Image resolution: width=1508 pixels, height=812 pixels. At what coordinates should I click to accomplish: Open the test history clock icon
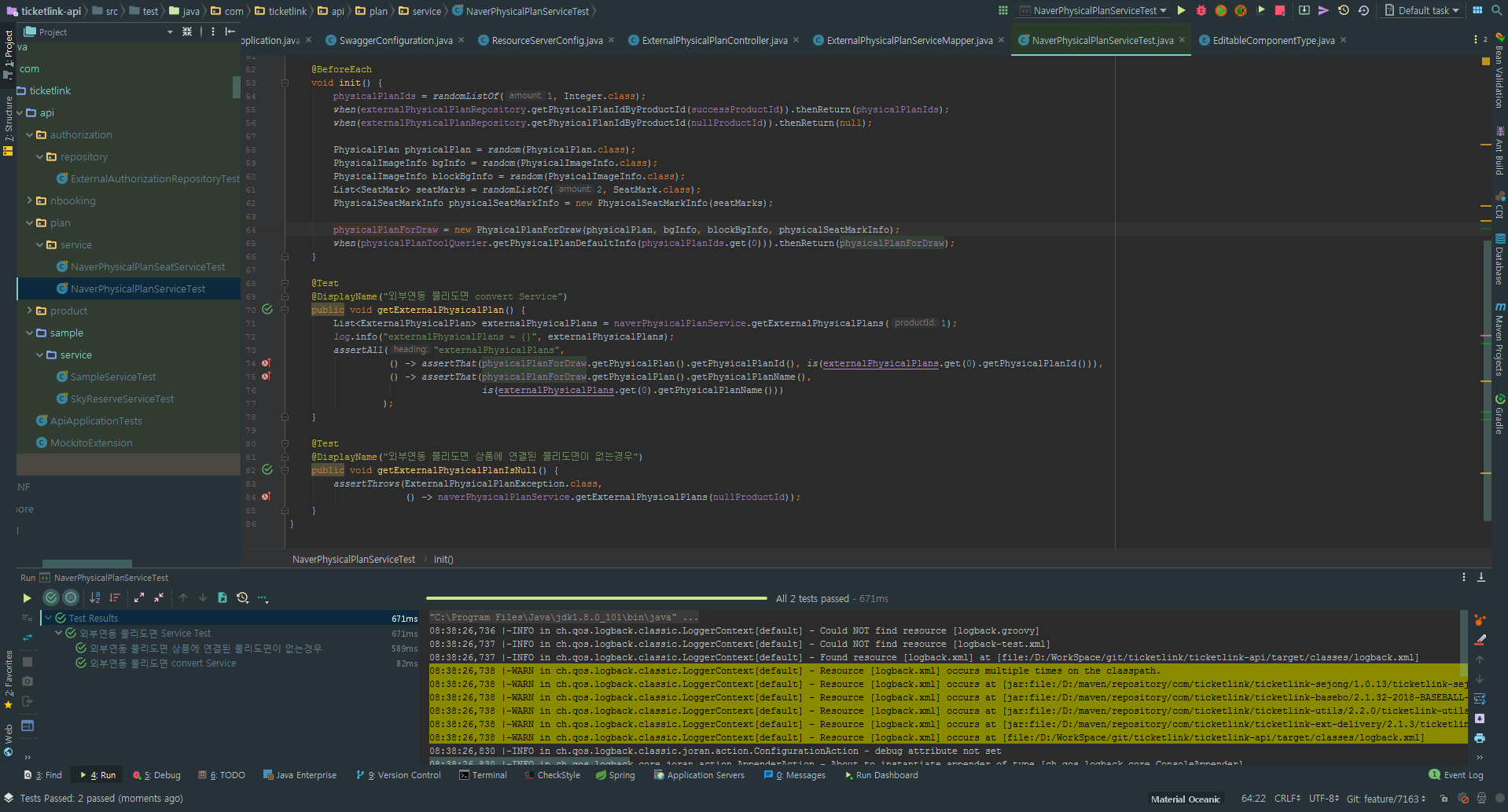click(x=243, y=598)
